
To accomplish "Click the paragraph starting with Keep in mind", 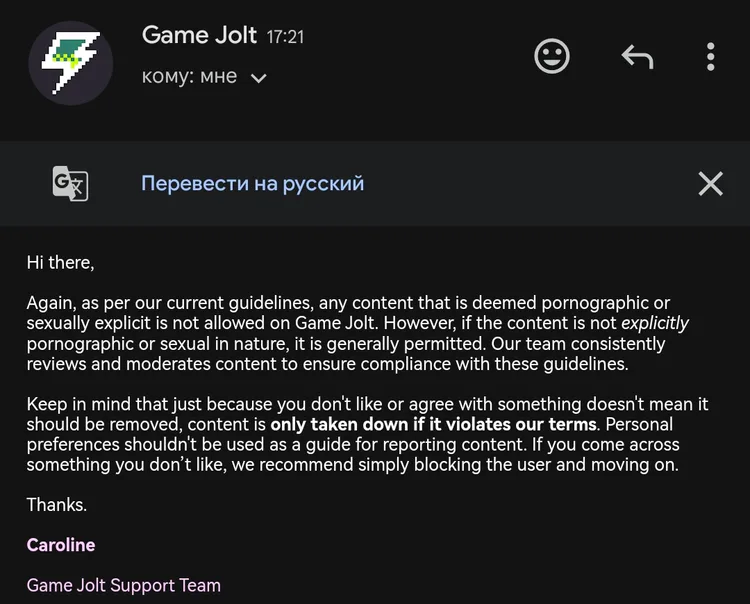I will point(367,434).
